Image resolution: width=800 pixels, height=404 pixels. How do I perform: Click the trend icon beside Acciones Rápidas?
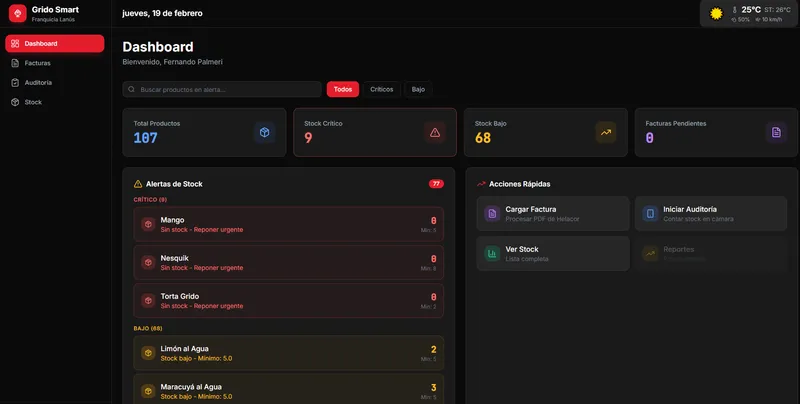pyautogui.click(x=481, y=184)
